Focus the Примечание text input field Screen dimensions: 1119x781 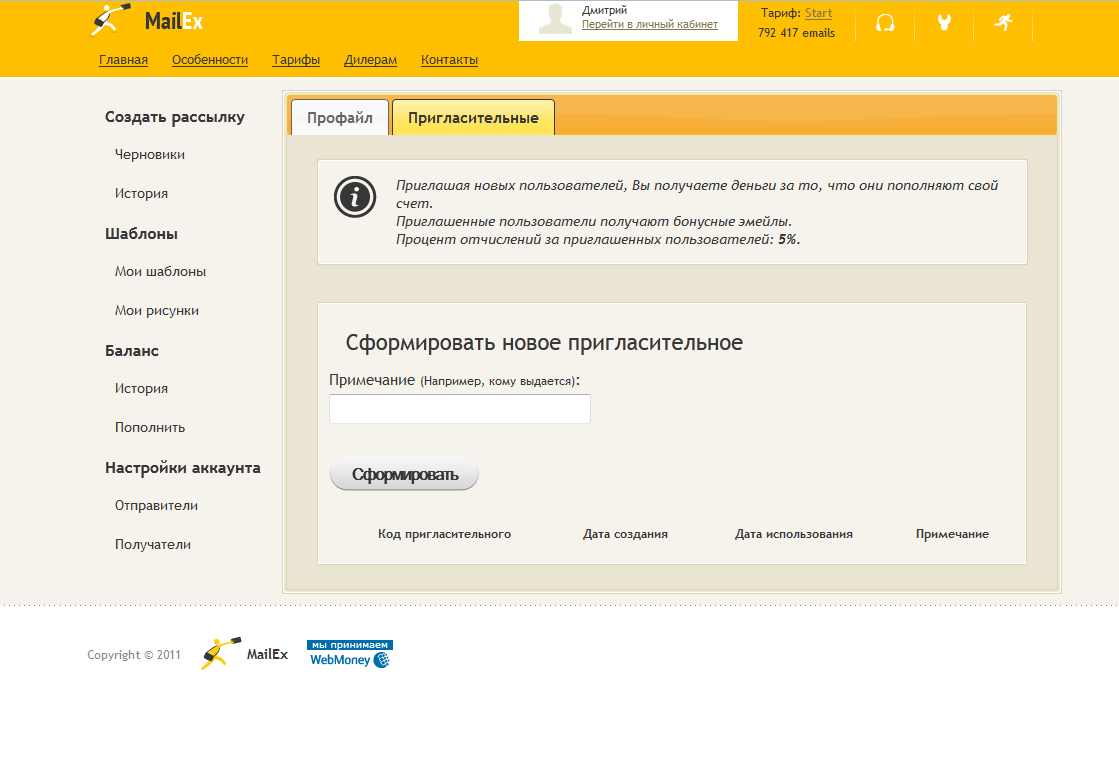[459, 409]
